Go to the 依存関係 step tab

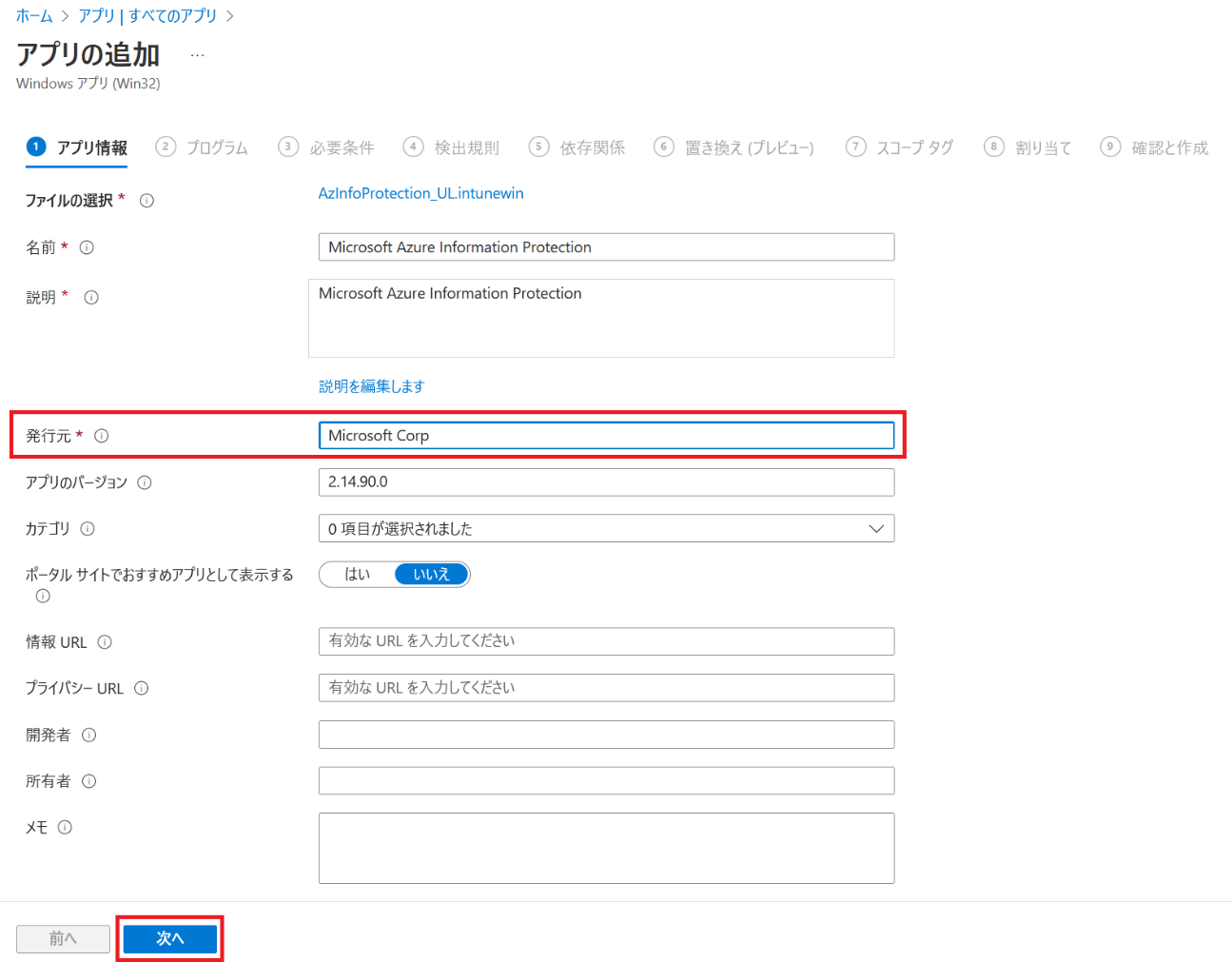point(577,147)
